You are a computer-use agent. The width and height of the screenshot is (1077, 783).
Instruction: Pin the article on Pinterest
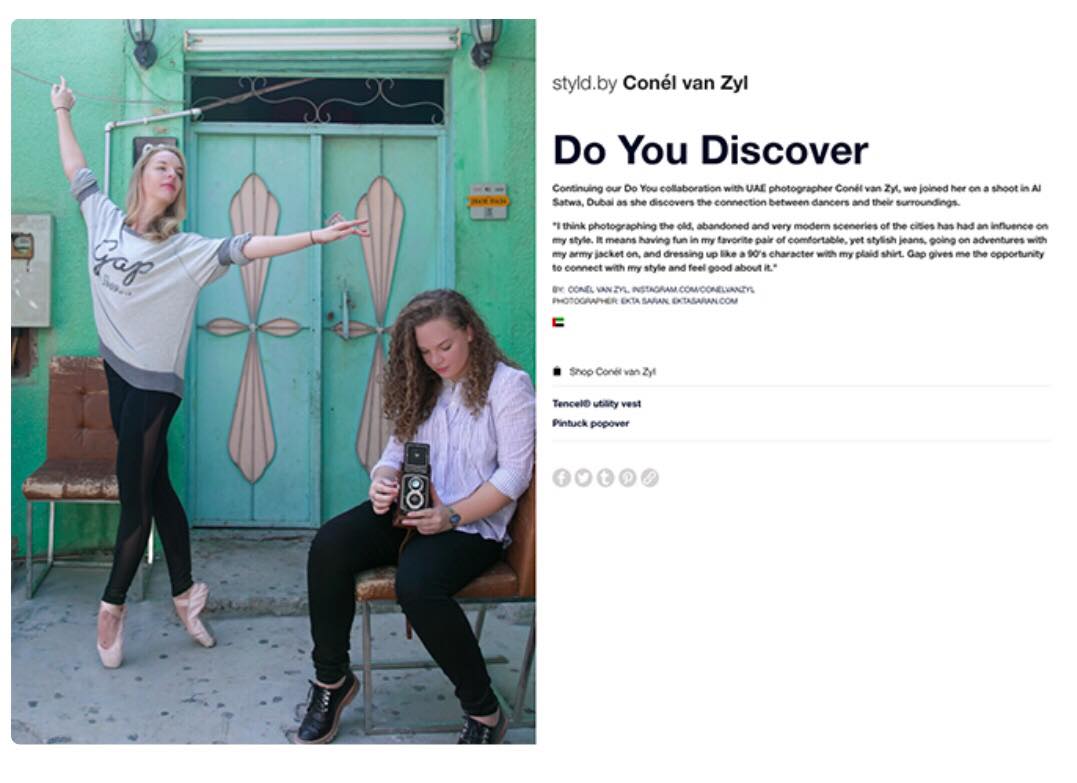627,477
